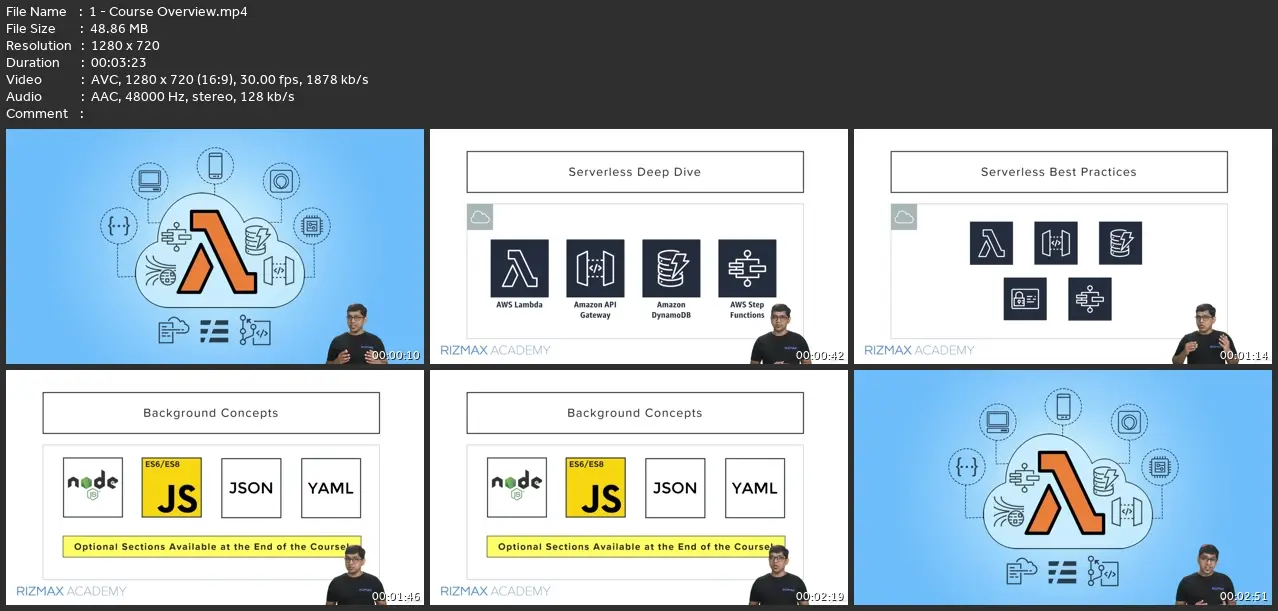The width and height of the screenshot is (1278, 611).
Task: Click 'RIZMAX ACADEMY' text in the 00:01:46 frame
Action: point(71,591)
